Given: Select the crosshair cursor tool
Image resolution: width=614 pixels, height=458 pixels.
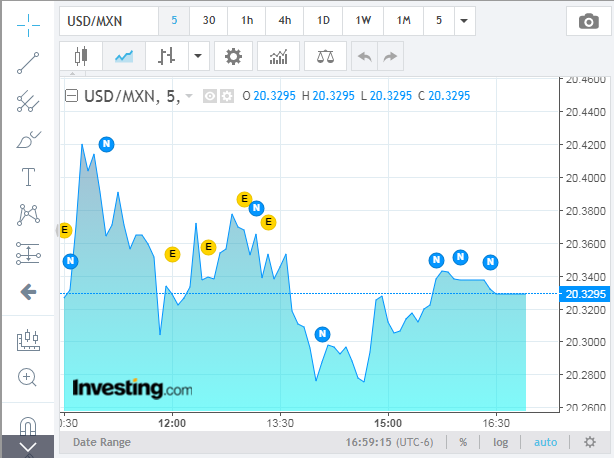Looking at the screenshot, I should click(28, 21).
